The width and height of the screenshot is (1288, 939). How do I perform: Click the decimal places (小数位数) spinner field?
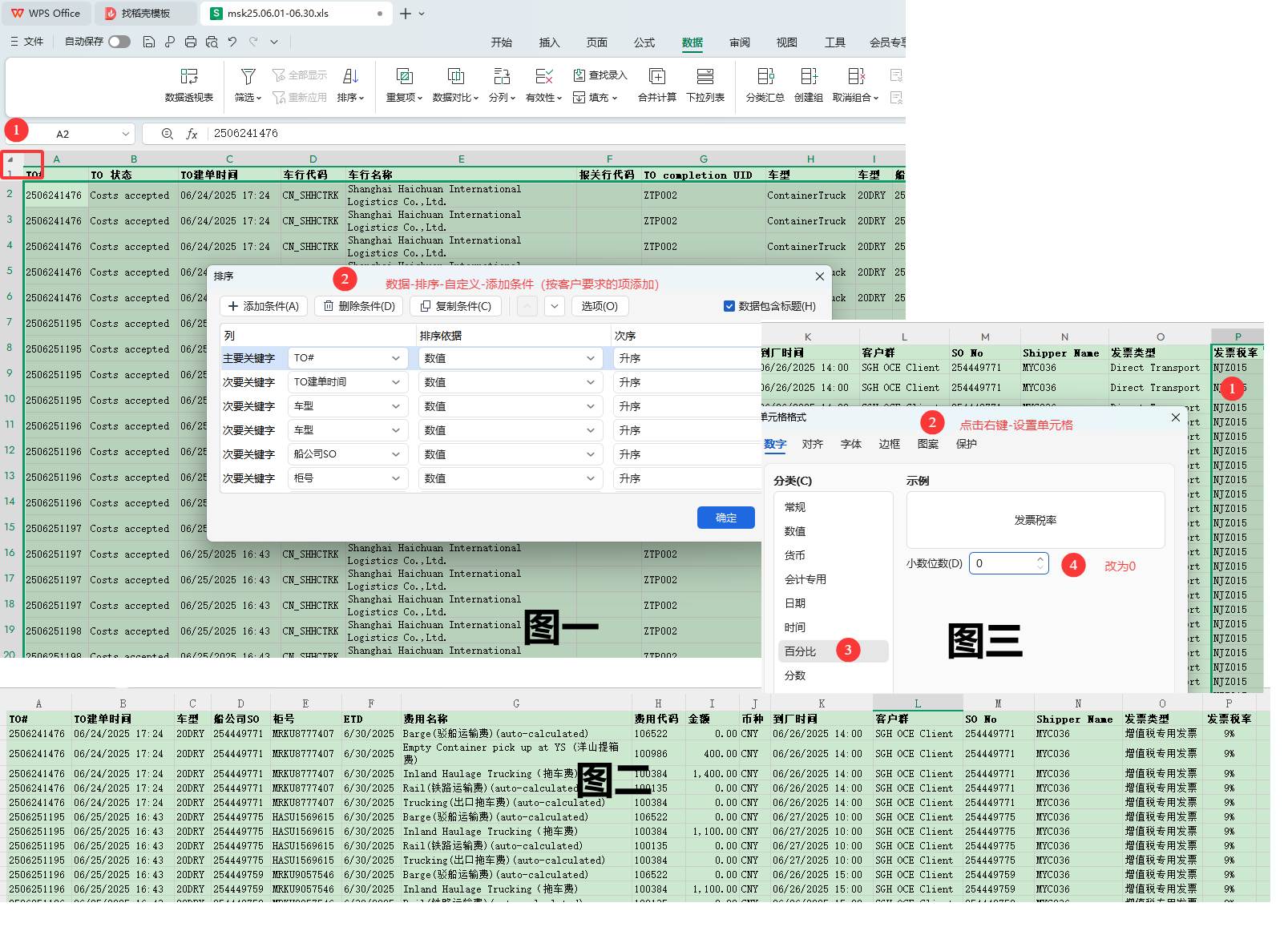(1002, 563)
